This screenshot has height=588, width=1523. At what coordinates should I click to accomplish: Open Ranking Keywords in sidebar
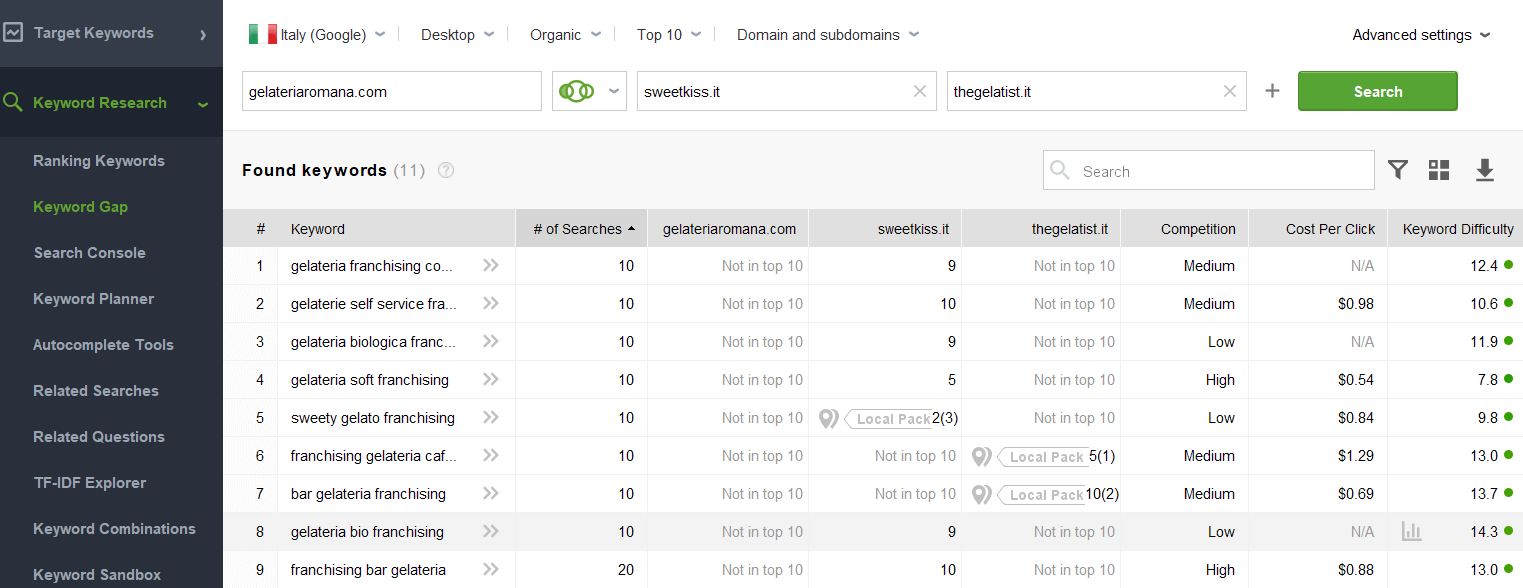point(99,161)
